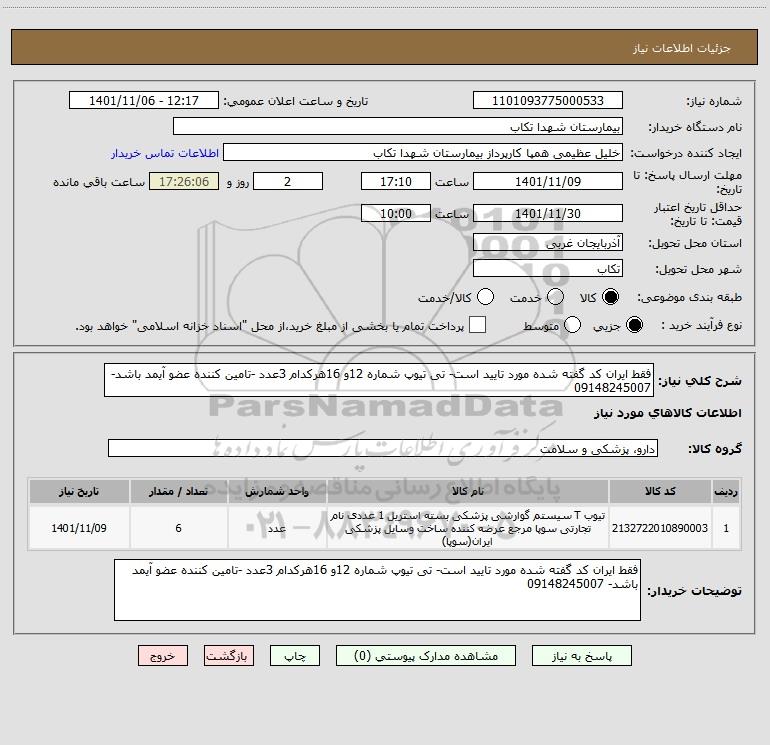Click the چاپ print button

[x=295, y=656]
